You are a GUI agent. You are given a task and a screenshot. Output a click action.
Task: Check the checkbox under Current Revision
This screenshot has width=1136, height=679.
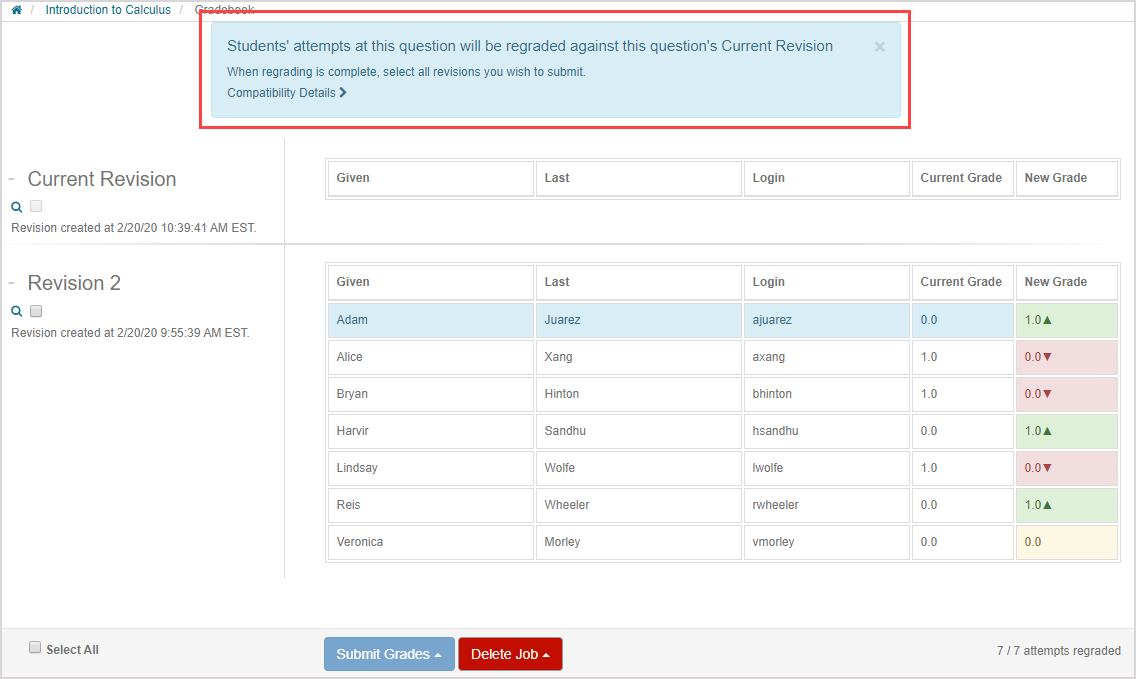(x=35, y=206)
